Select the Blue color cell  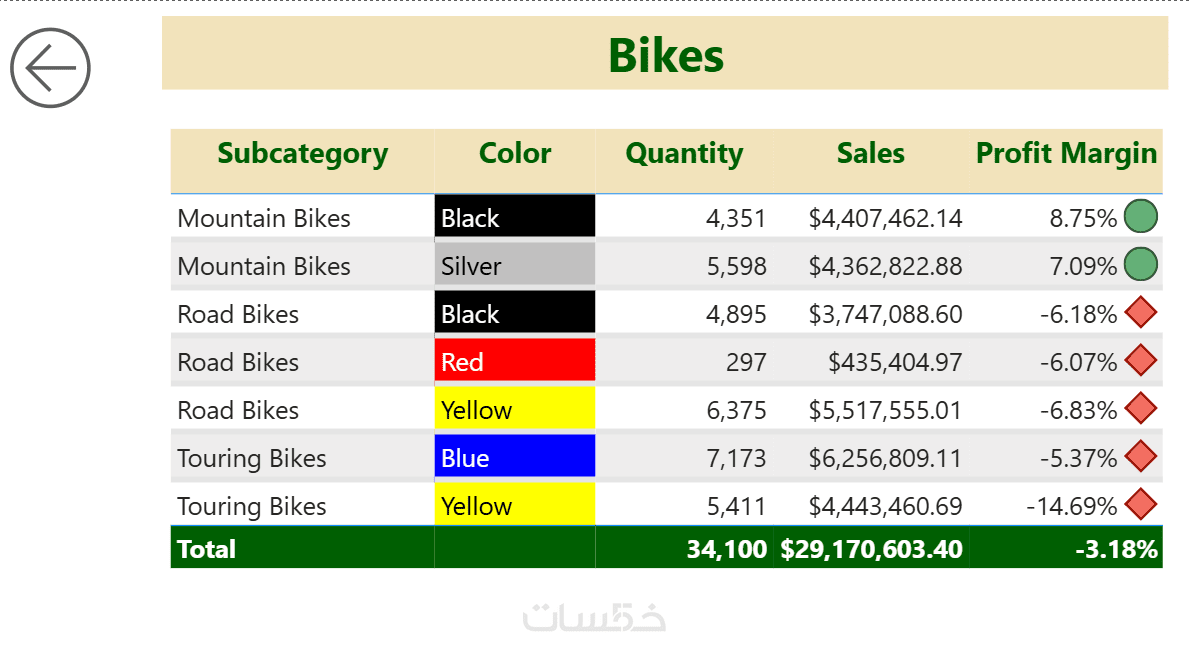[x=515, y=458]
